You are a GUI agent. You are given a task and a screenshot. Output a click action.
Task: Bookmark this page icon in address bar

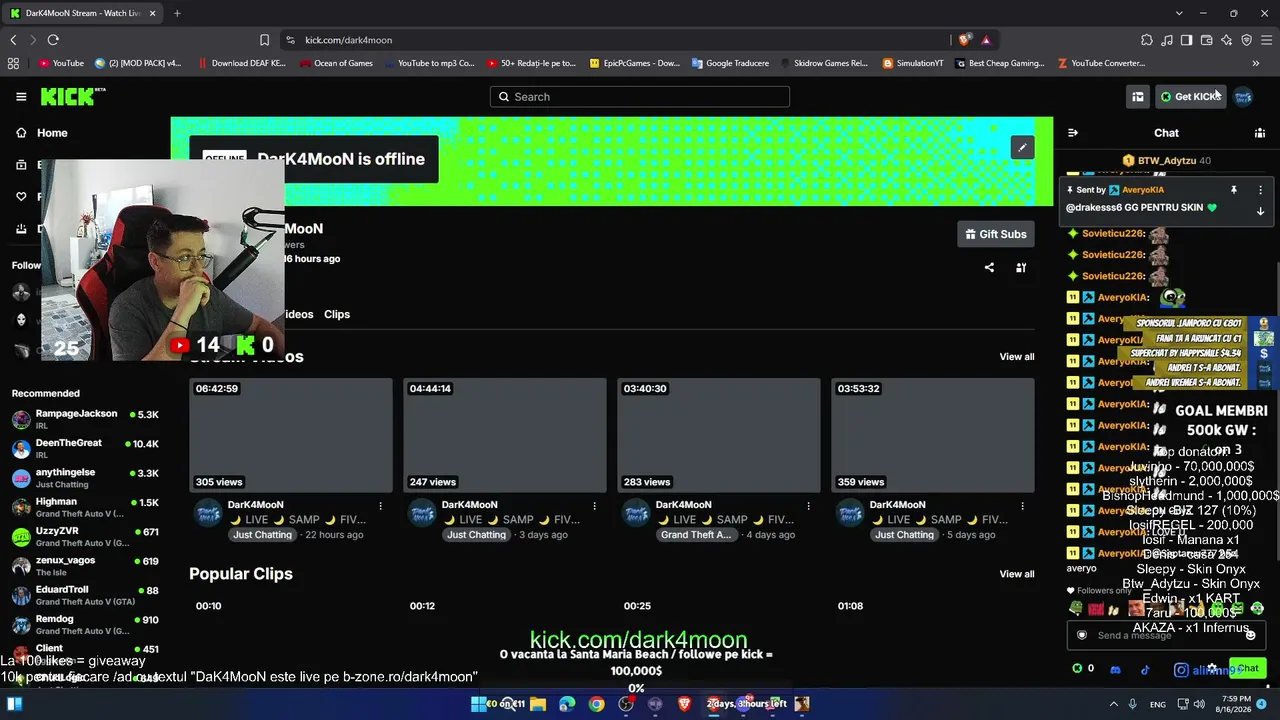[x=264, y=40]
